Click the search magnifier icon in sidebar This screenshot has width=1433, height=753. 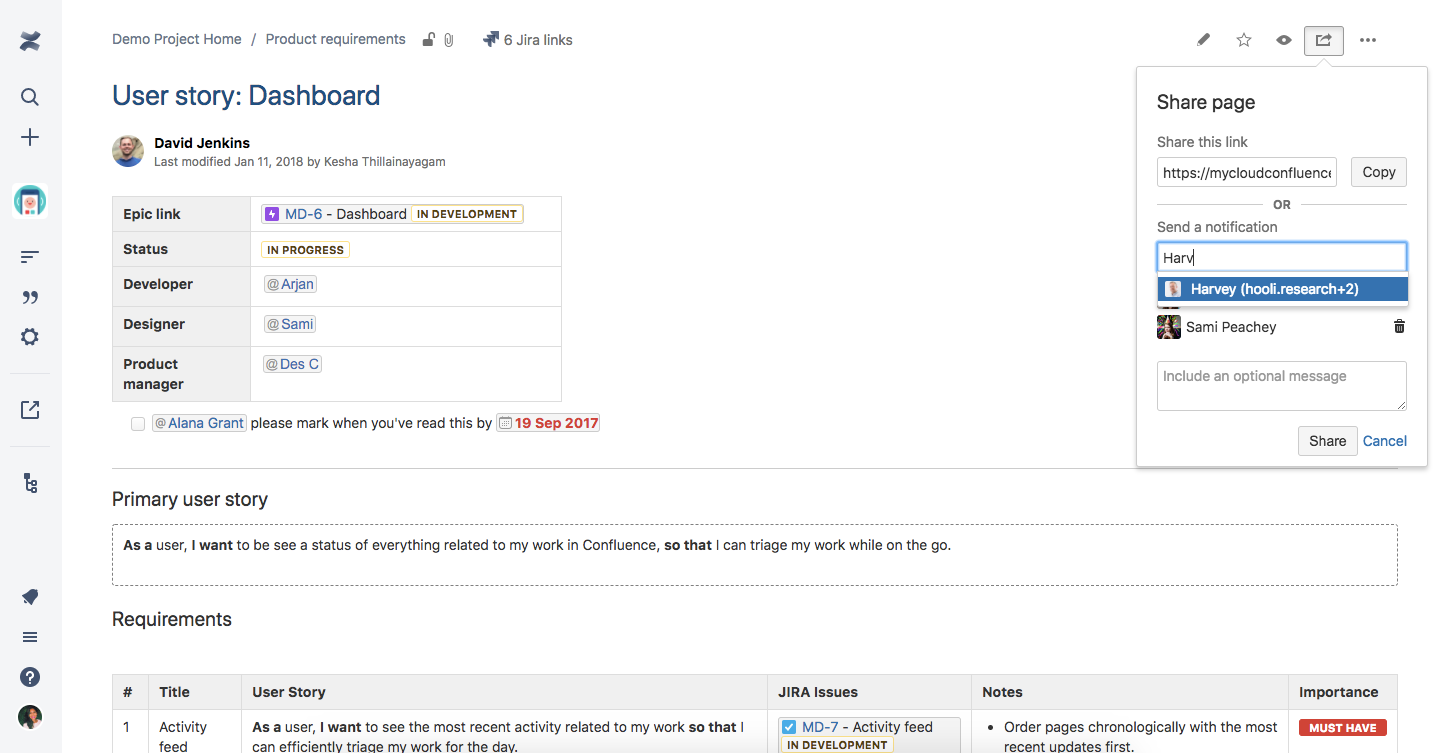pos(30,97)
